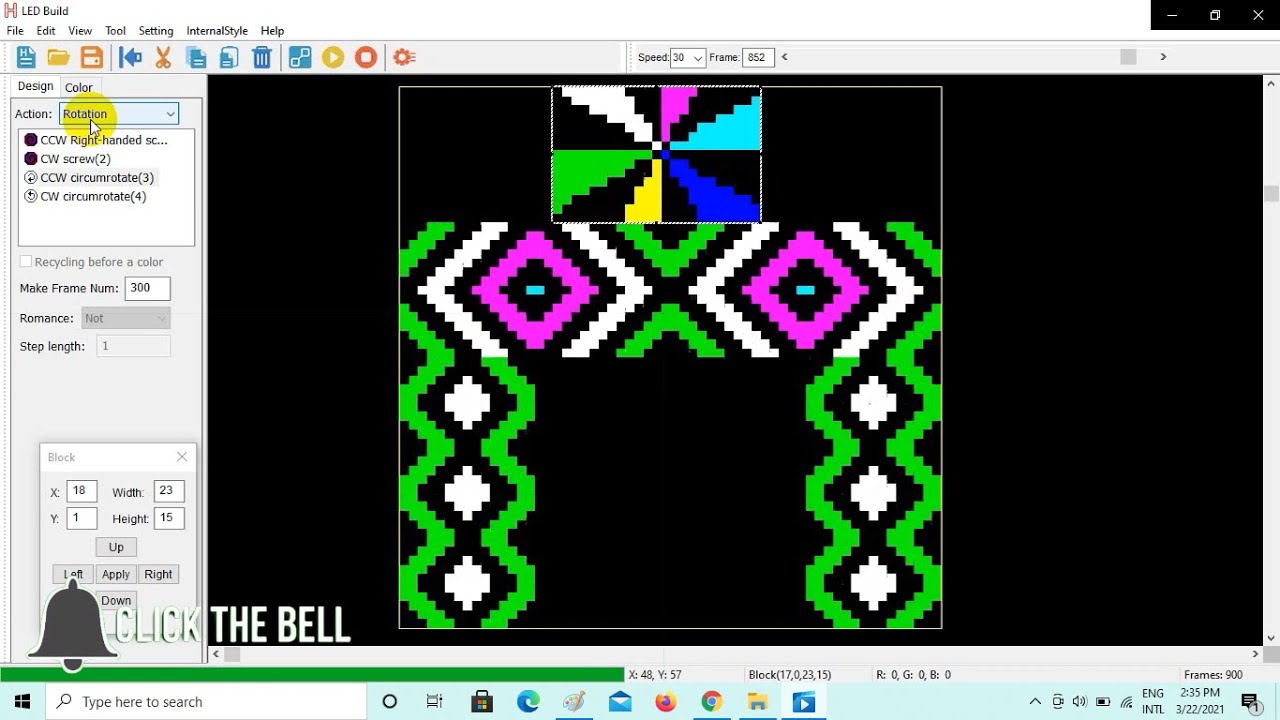Open the Romance dropdown
Image resolution: width=1280 pixels, height=720 pixels.
tap(126, 318)
